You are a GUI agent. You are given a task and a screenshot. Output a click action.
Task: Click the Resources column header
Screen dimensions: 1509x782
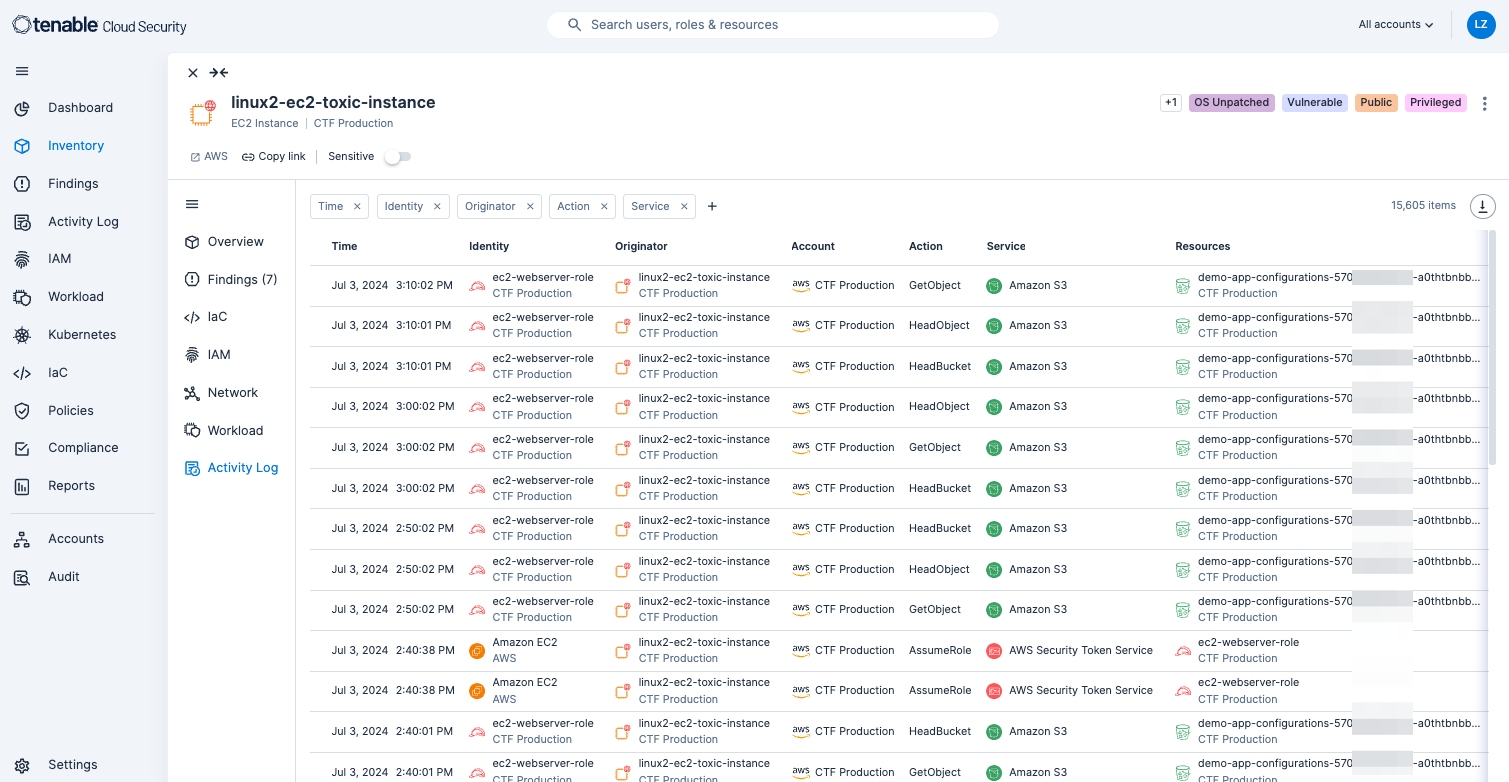1203,246
